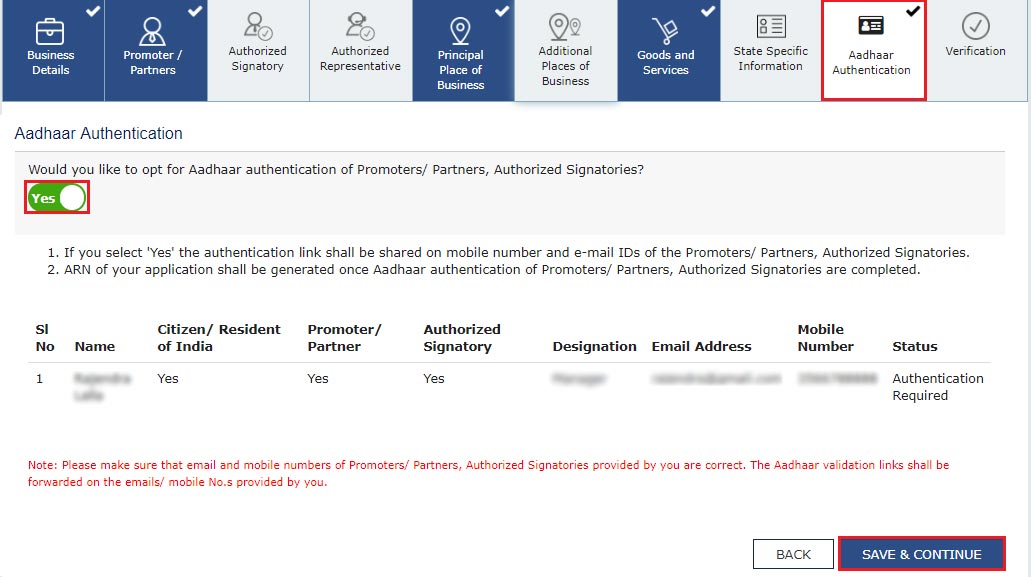The image size is (1031, 577).
Task: Click the Promoter / Partners person icon
Action: [153, 30]
